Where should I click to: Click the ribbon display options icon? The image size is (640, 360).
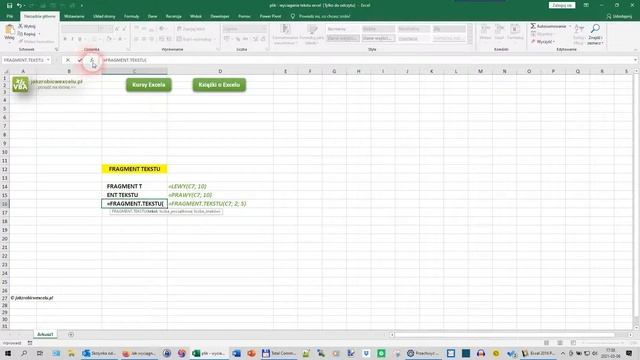tap(586, 5)
